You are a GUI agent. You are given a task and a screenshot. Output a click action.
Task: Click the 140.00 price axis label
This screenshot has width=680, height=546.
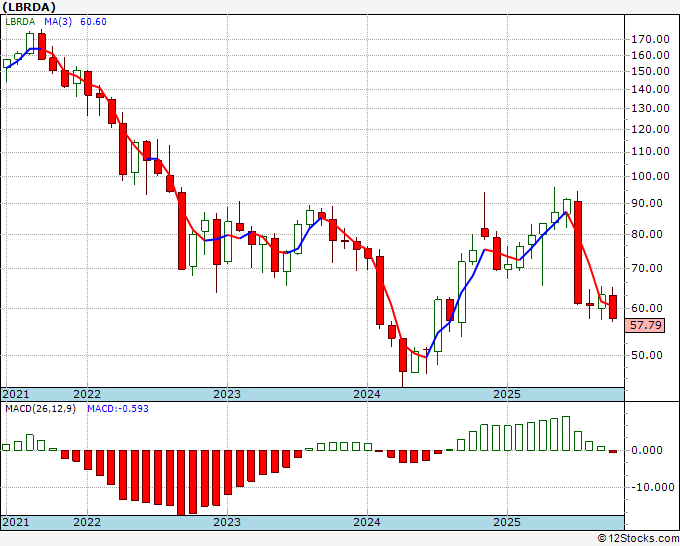[651, 89]
